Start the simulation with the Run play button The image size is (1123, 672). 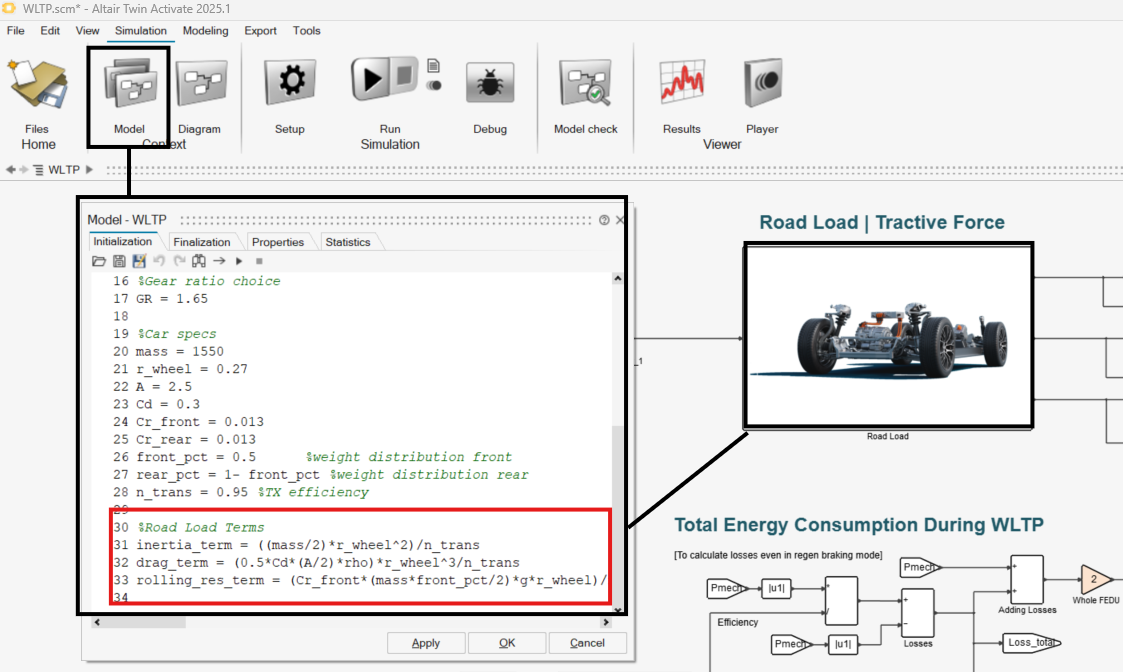click(x=370, y=79)
